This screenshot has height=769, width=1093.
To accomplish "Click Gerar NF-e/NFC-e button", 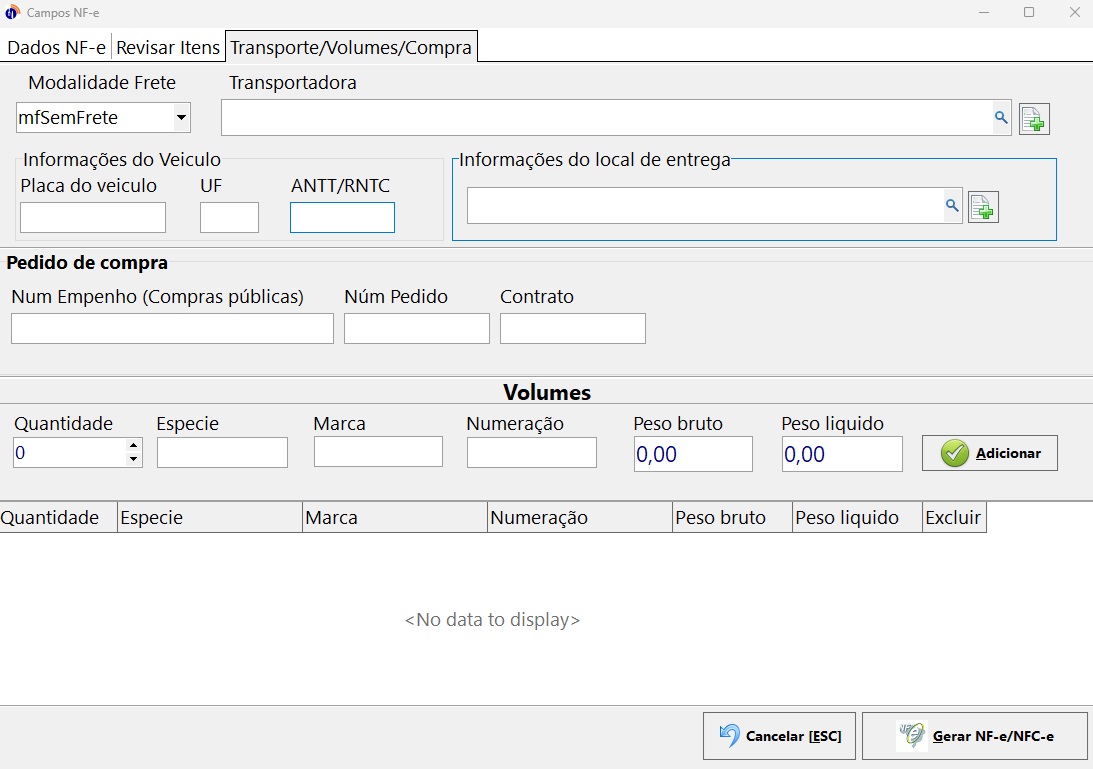I will 974,737.
